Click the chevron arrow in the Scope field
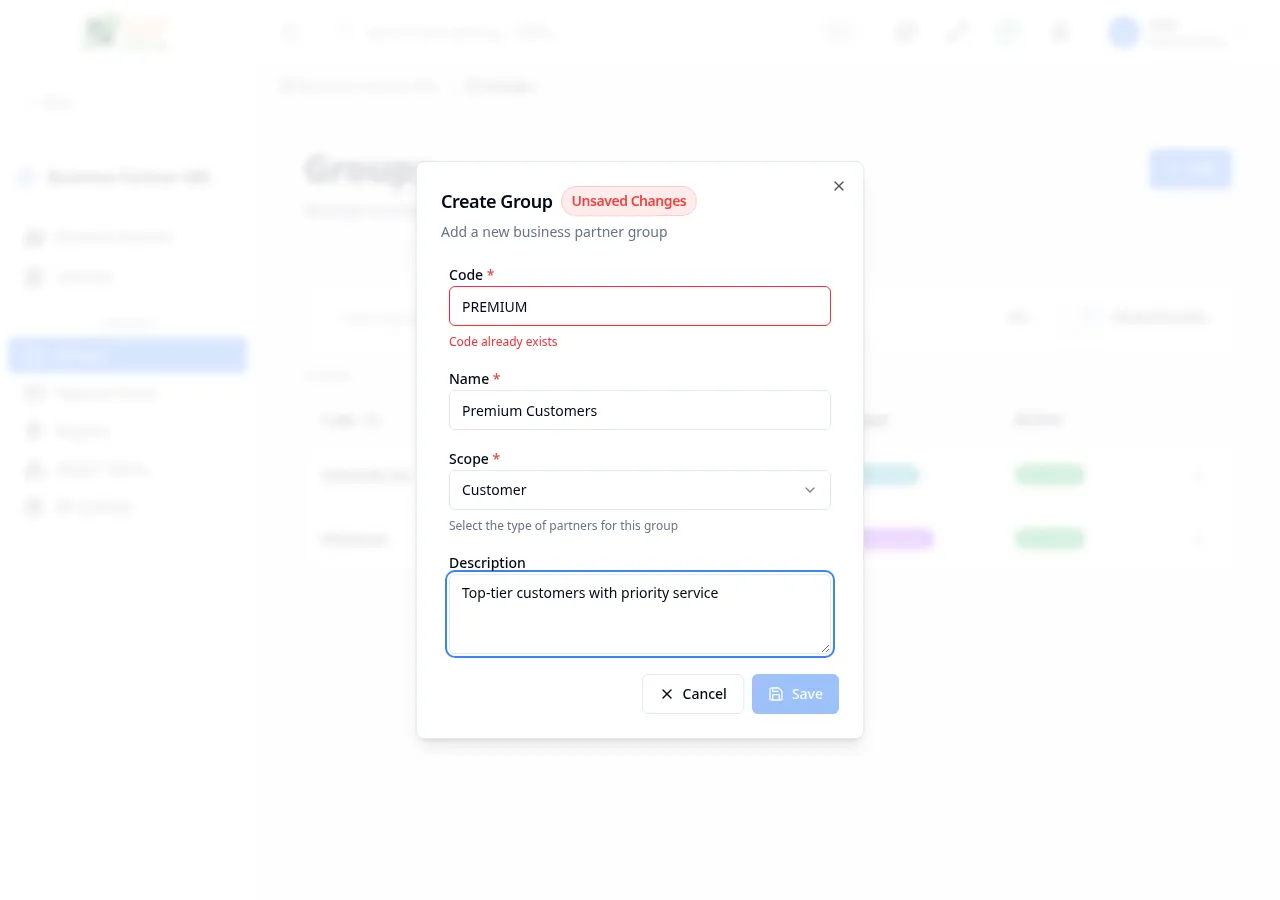This screenshot has height=900, width=1280. [810, 490]
